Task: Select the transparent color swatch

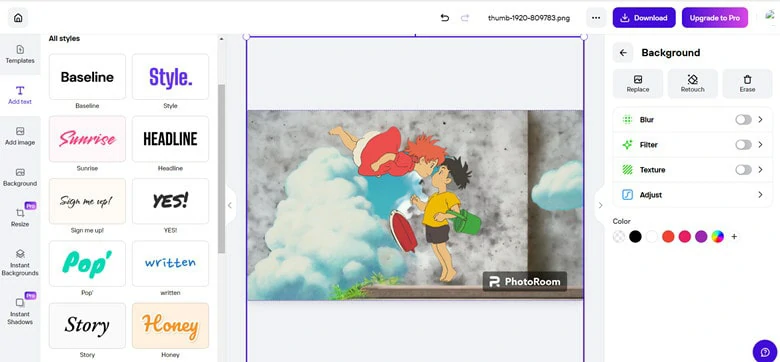Action: pyautogui.click(x=619, y=237)
